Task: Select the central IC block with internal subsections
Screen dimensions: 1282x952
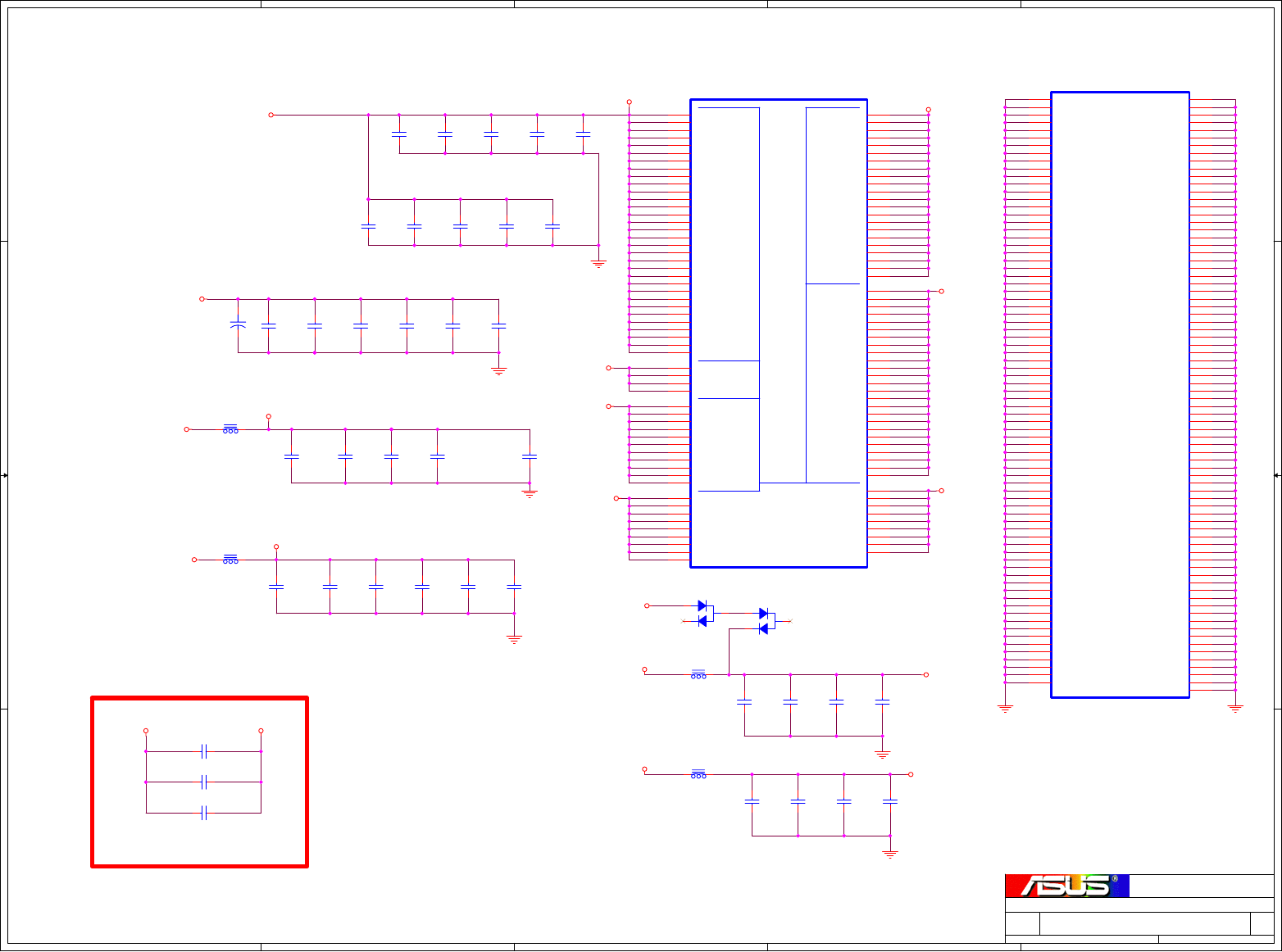Action: (x=779, y=333)
